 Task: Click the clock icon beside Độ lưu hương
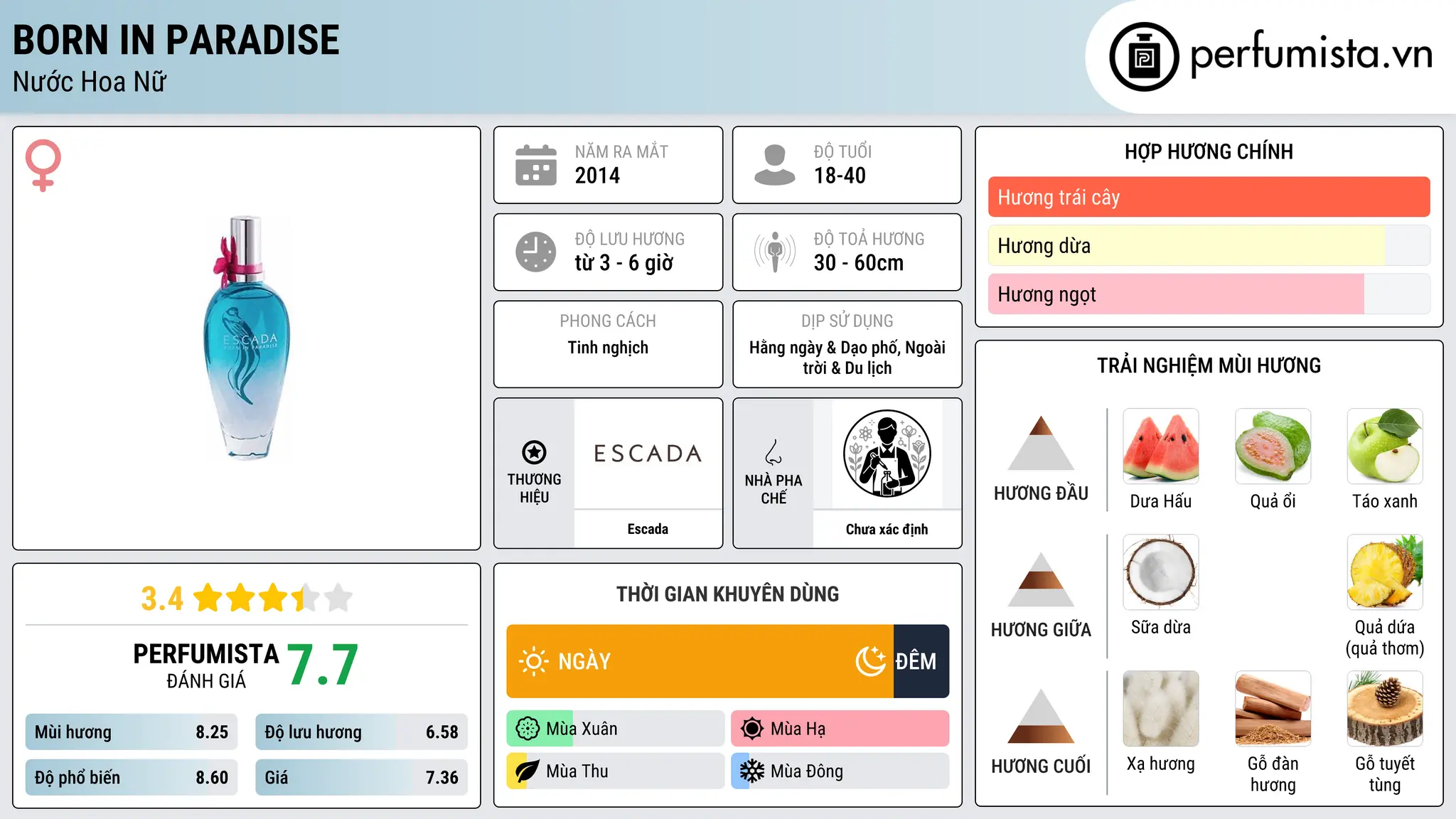[536, 252]
